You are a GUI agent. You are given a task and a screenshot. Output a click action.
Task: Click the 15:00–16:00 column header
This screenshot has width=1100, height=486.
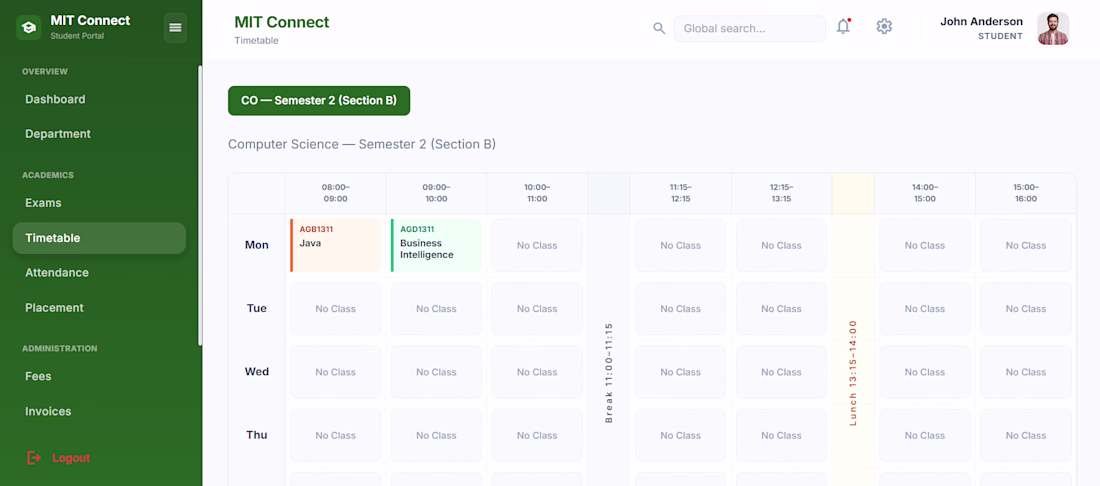point(1026,193)
